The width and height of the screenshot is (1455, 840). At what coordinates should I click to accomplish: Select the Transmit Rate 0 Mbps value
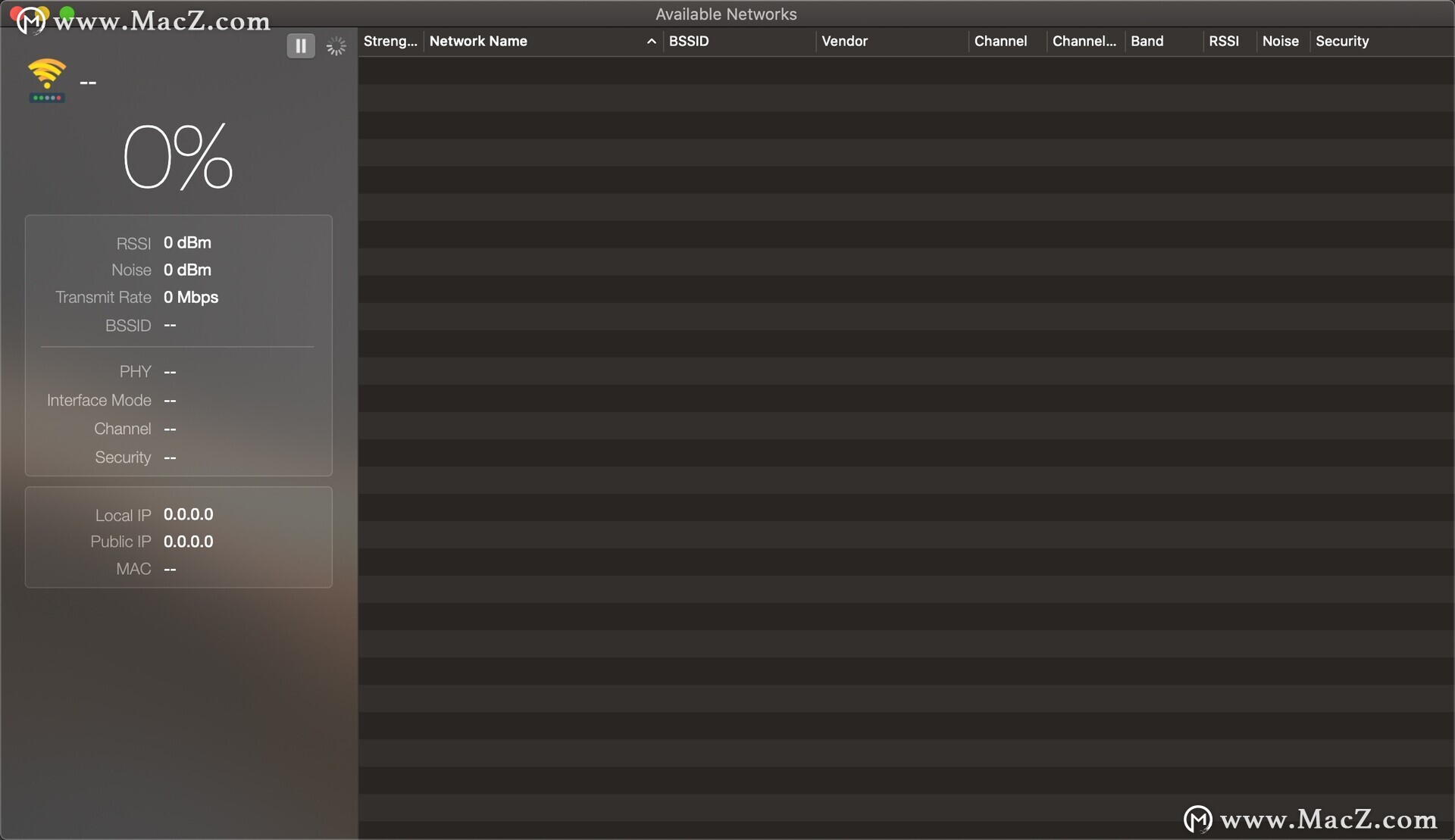191,298
